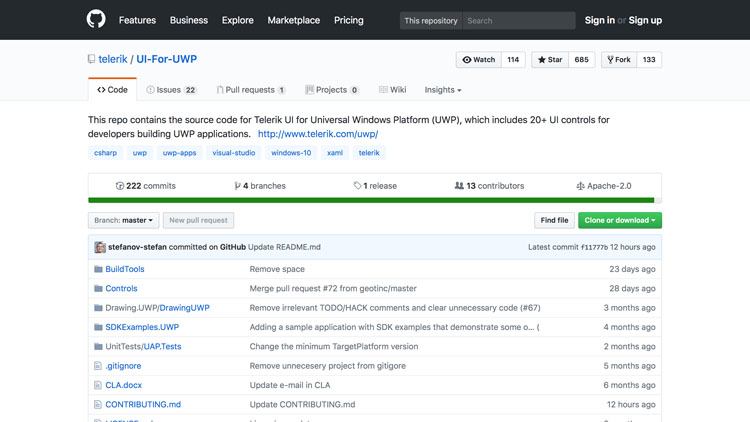Open the Branch: master dropdown
The image size is (750, 422).
click(123, 220)
